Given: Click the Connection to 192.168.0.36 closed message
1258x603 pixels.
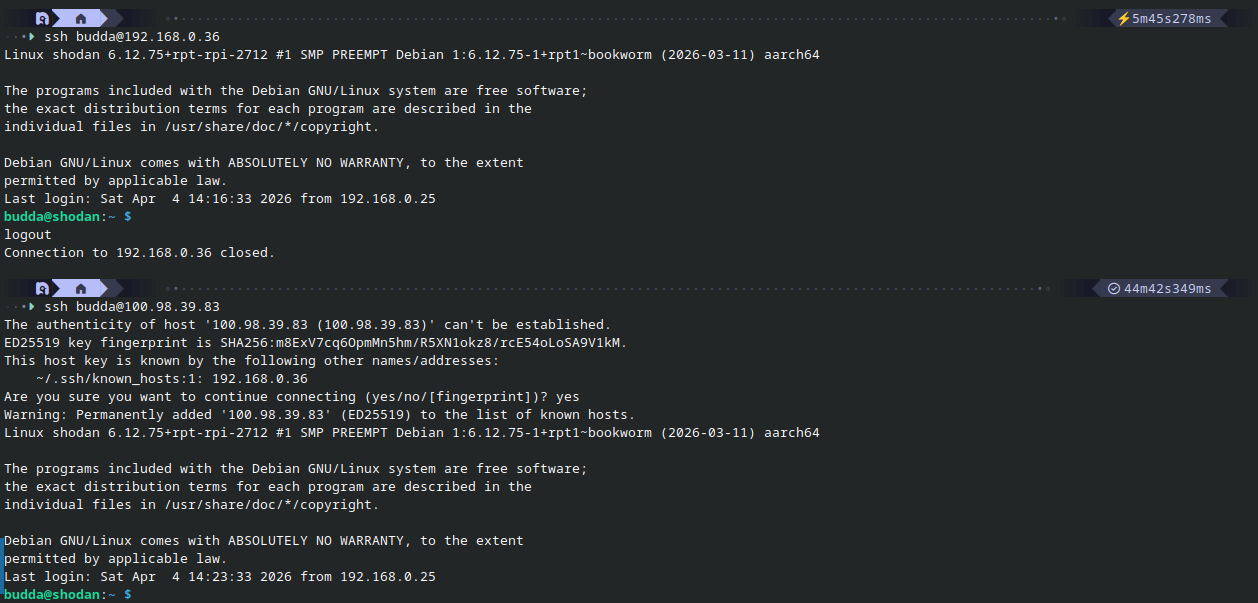Looking at the screenshot, I should 139,253.
